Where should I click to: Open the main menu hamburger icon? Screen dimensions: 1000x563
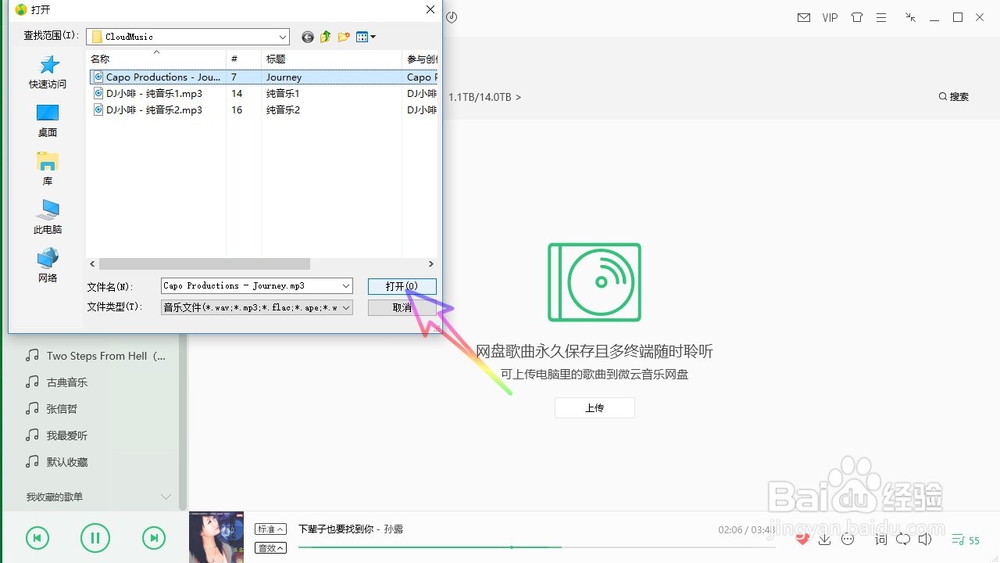[x=881, y=18]
